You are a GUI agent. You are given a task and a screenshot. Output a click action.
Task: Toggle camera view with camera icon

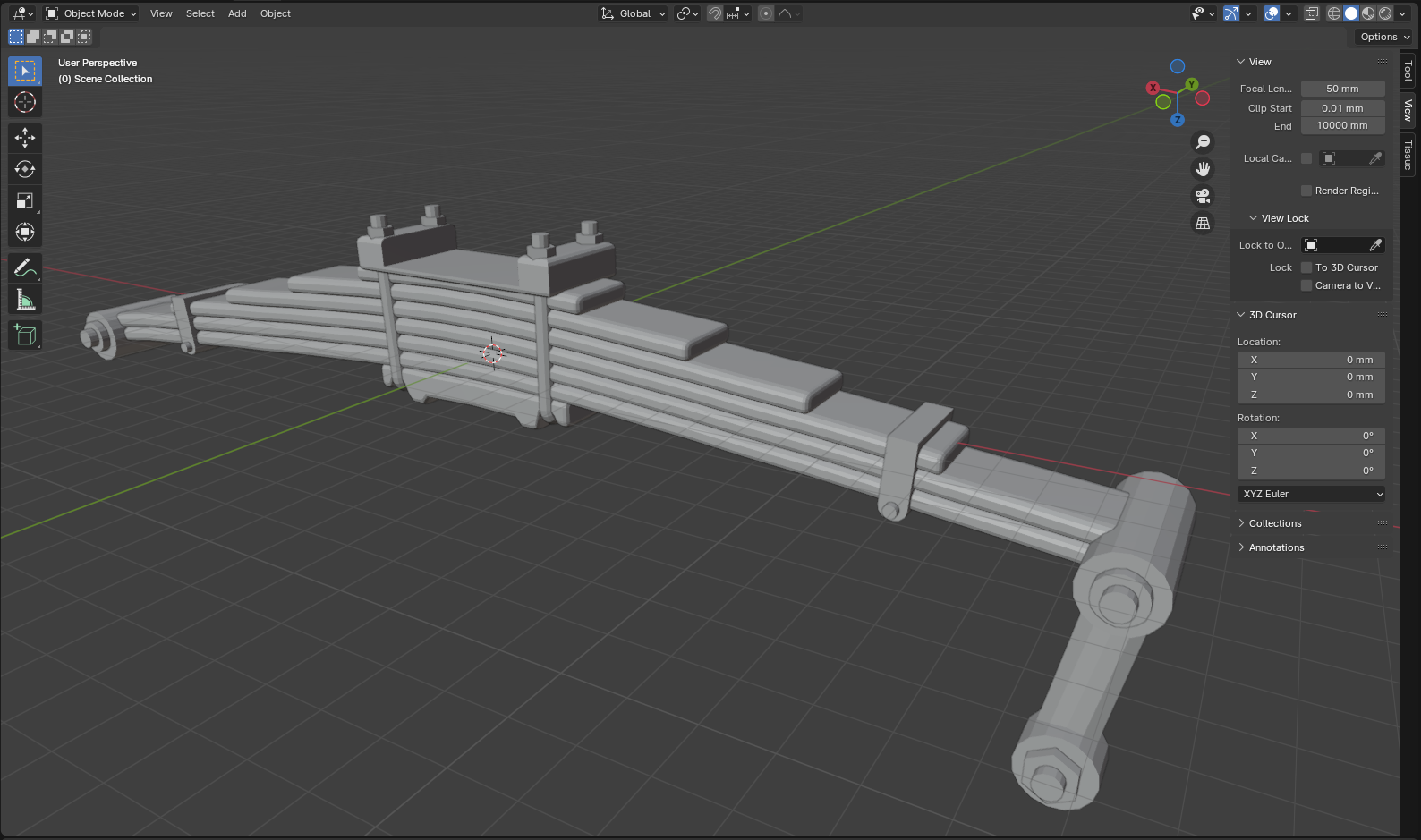point(1203,196)
